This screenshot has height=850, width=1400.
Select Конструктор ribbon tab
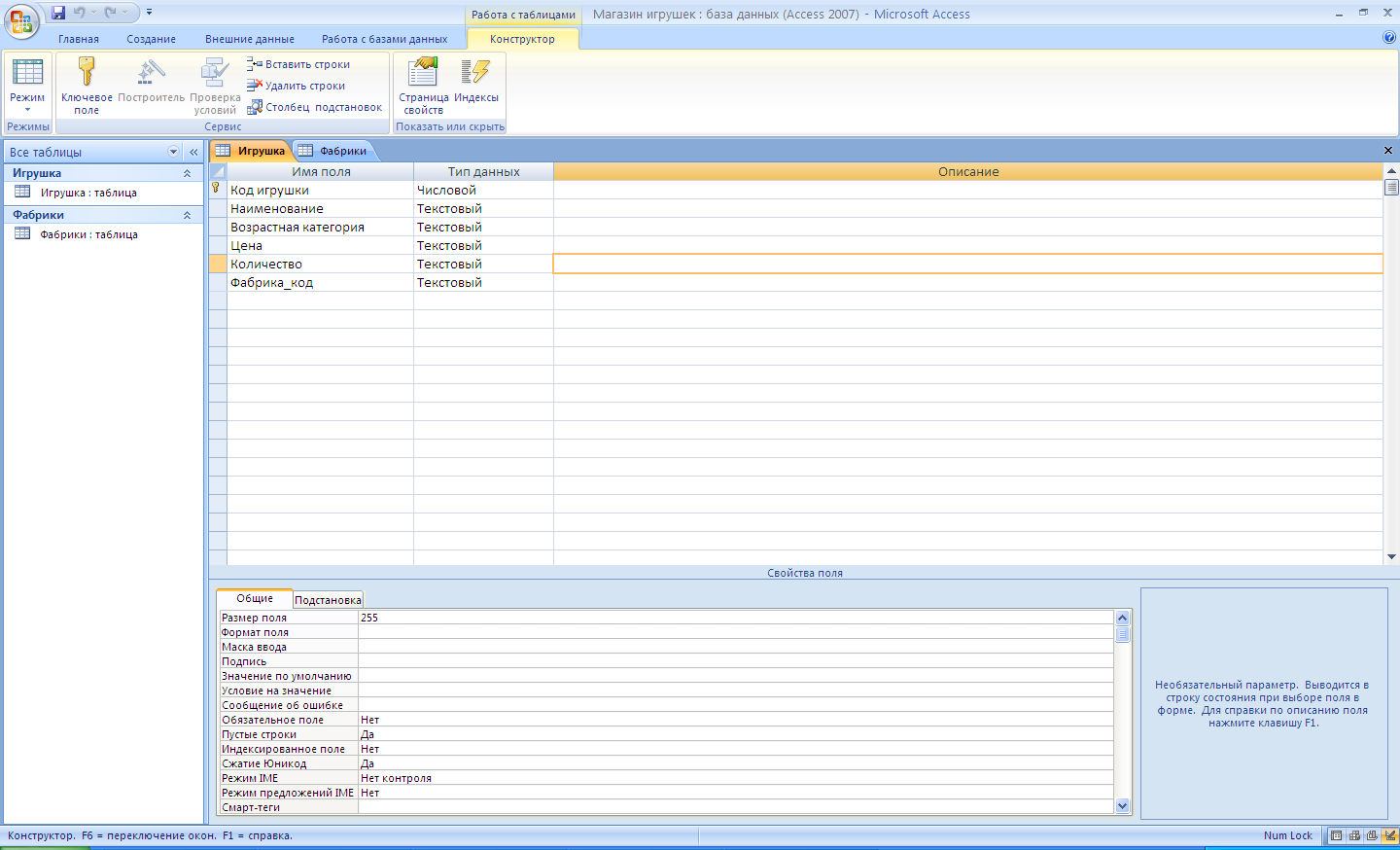(x=522, y=39)
